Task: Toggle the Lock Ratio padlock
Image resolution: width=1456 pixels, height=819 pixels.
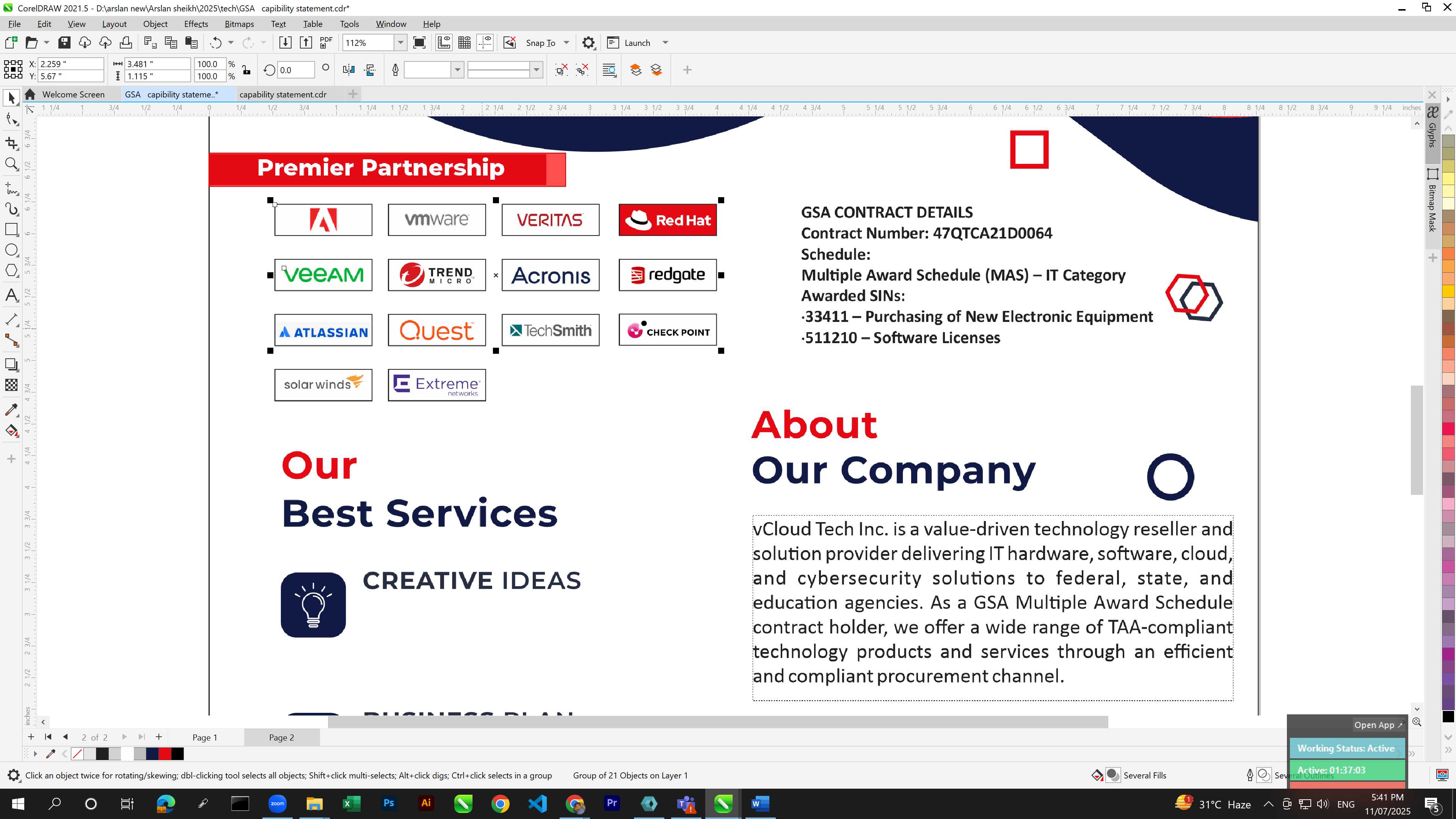Action: point(246,70)
